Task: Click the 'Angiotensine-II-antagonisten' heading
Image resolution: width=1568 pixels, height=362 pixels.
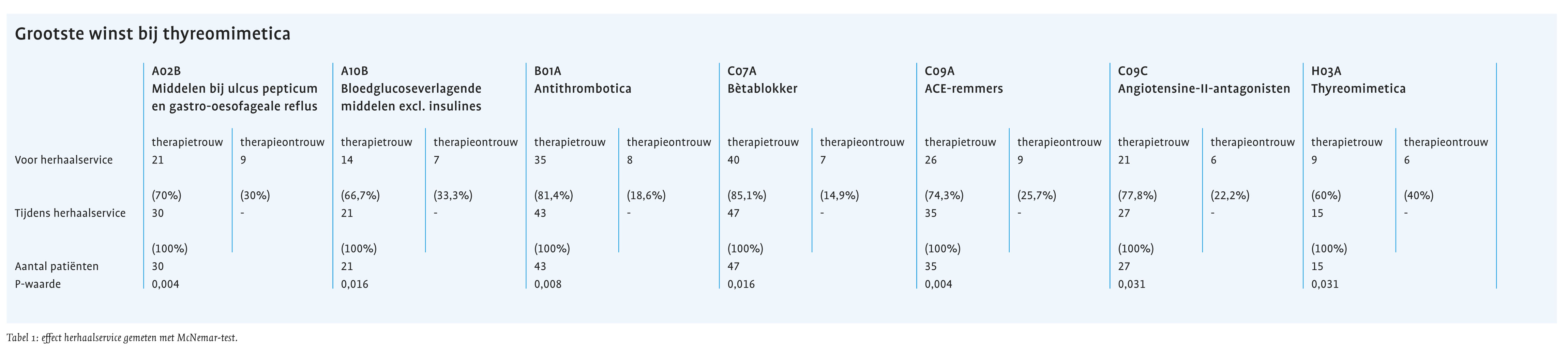Action: tap(1203, 89)
